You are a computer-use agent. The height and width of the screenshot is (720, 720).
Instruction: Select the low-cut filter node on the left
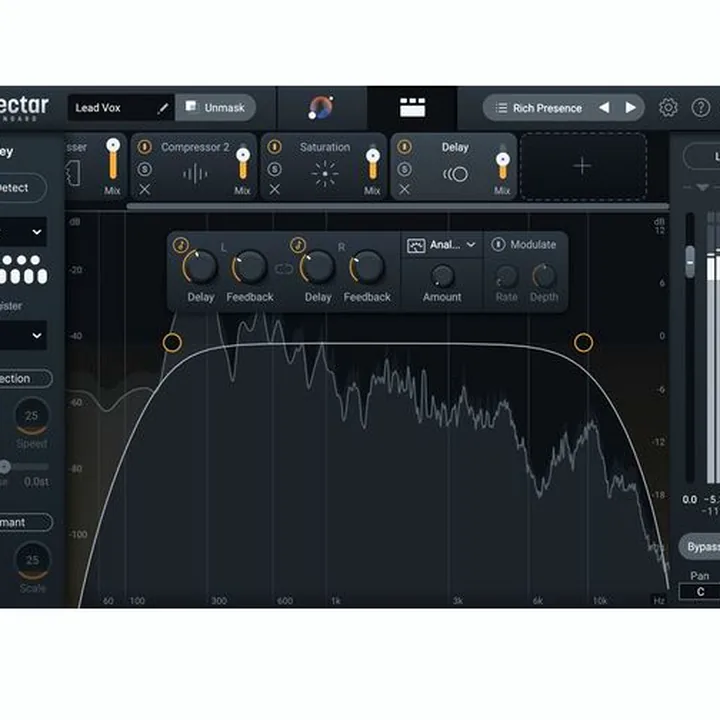click(172, 343)
